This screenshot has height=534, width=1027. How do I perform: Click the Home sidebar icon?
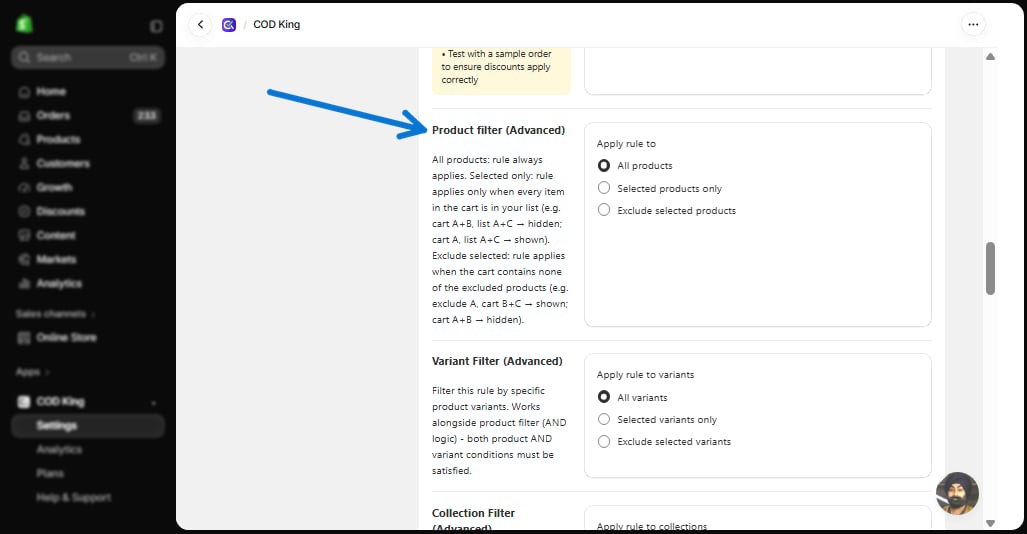pyautogui.click(x=24, y=92)
